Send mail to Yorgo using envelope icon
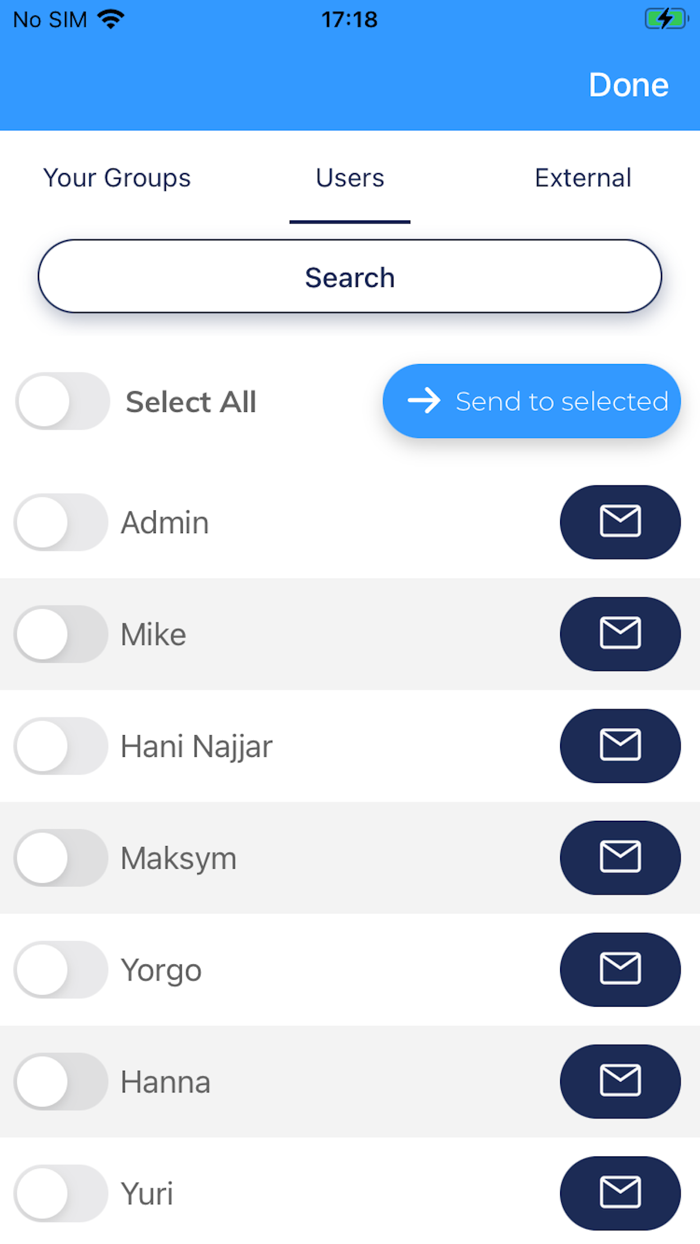 click(620, 970)
